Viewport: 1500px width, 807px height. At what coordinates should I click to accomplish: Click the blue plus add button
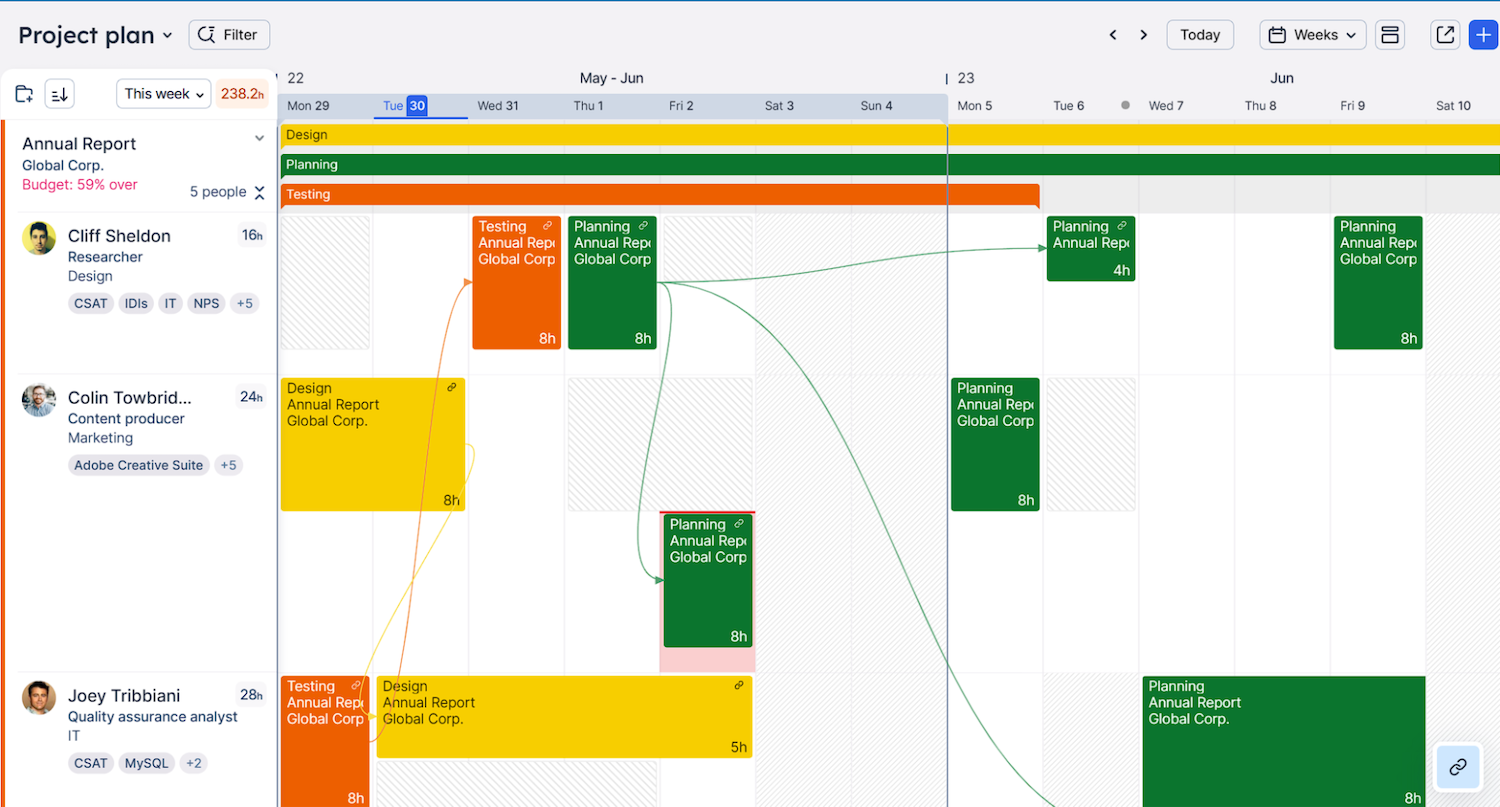tap(1483, 35)
